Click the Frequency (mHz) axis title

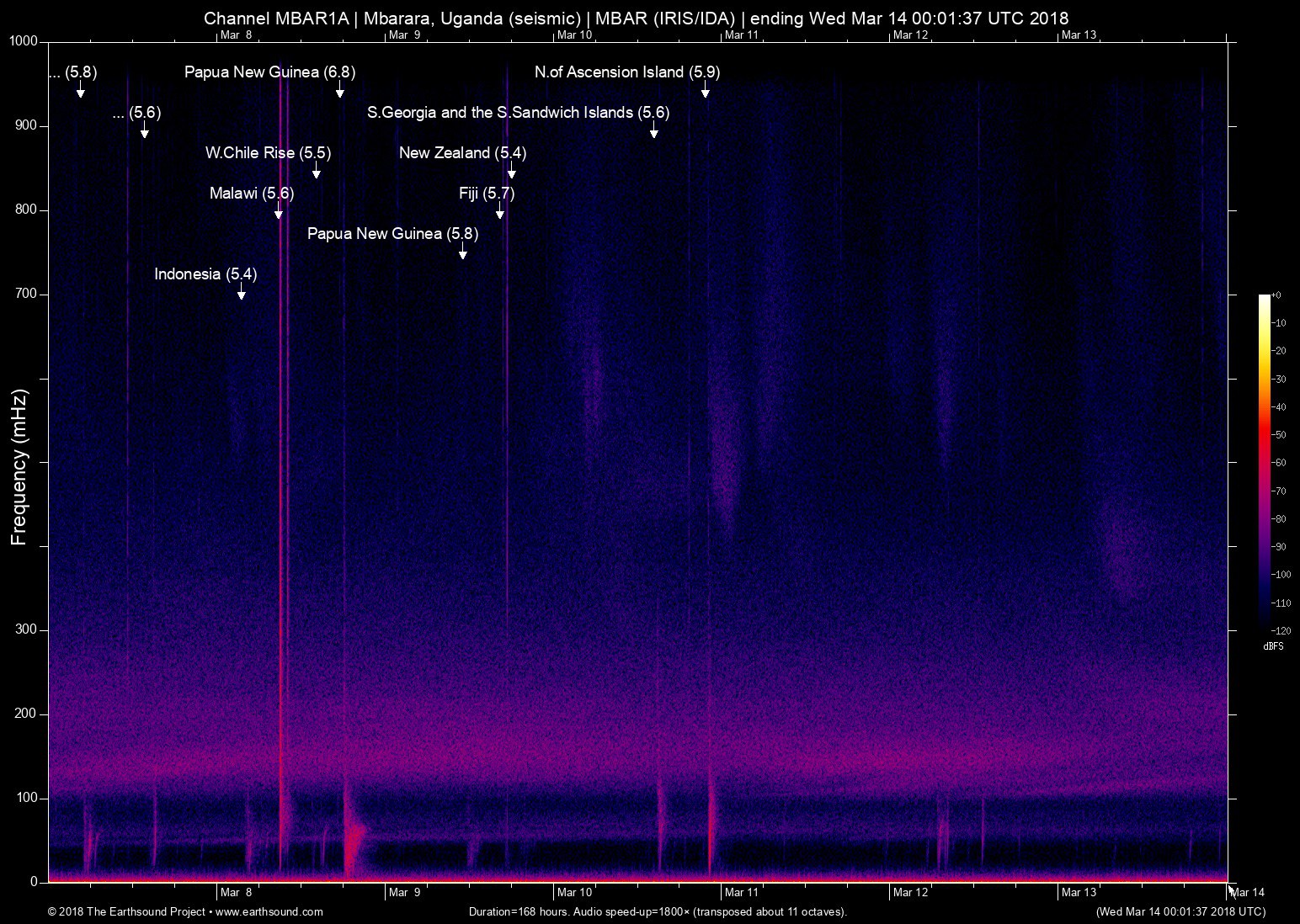pos(19,467)
